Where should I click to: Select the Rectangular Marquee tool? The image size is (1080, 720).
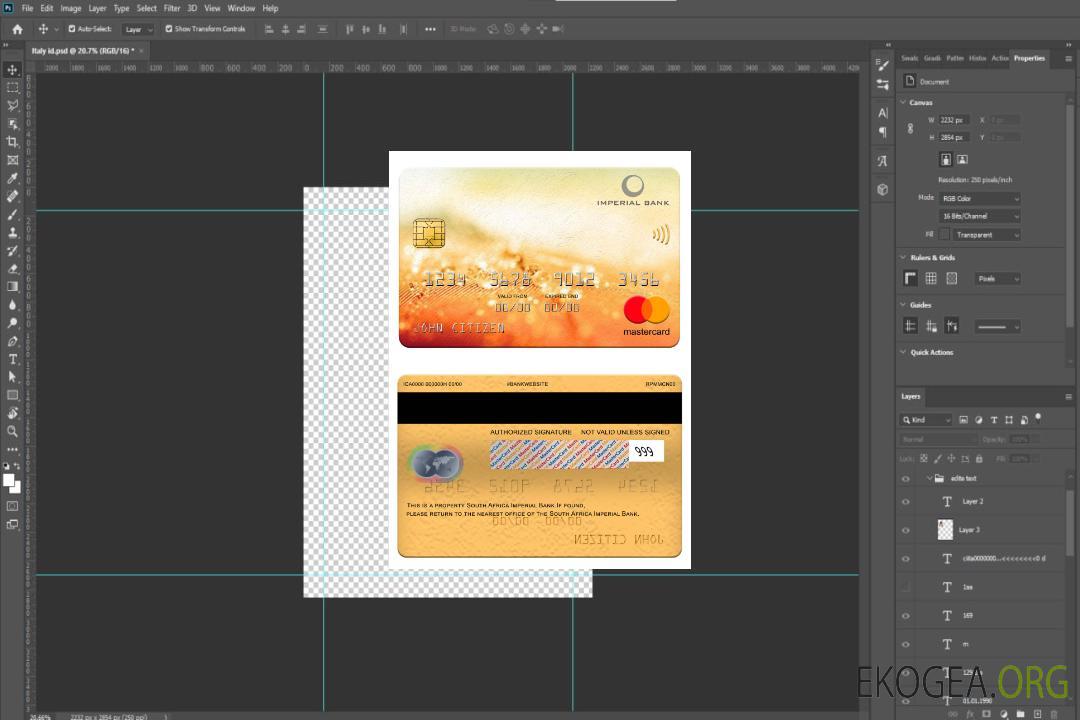[12, 88]
